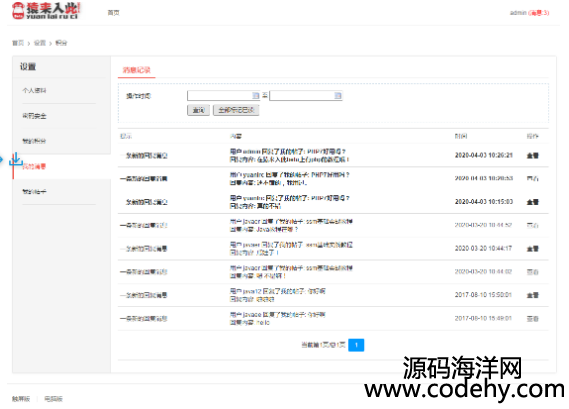Click the home breadcrumb link

point(18,43)
